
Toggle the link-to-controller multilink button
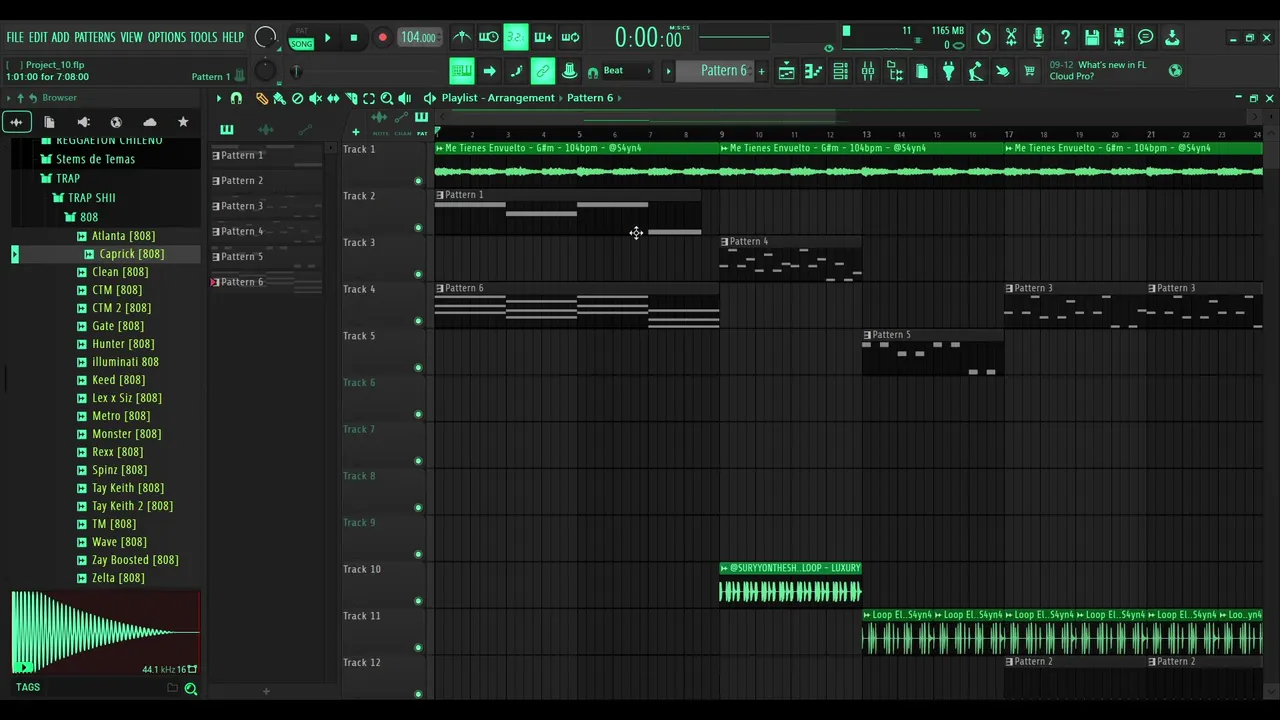pyautogui.click(x=543, y=71)
